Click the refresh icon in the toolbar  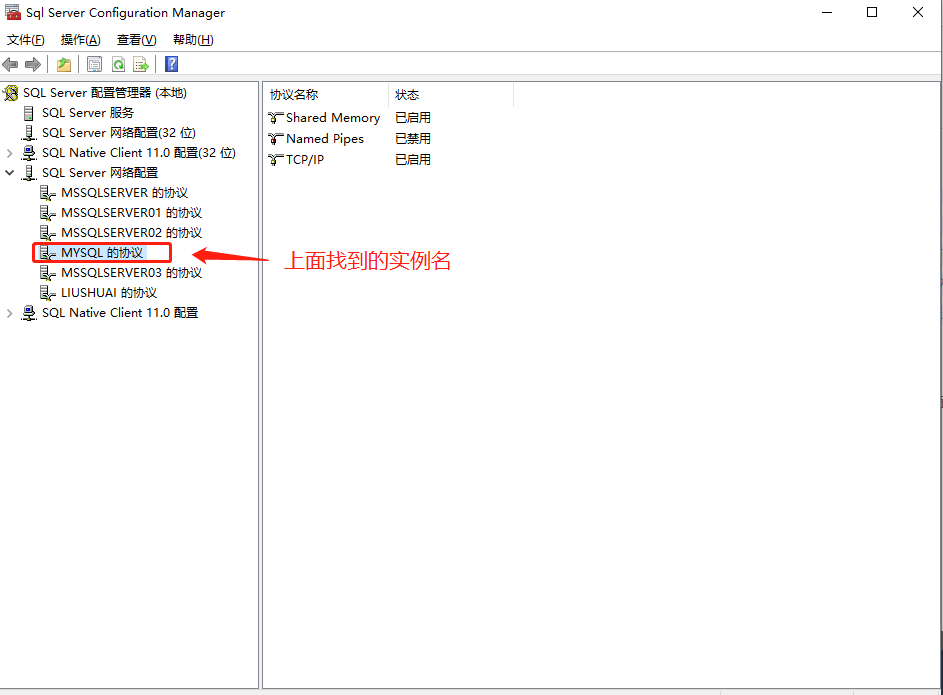(x=118, y=64)
